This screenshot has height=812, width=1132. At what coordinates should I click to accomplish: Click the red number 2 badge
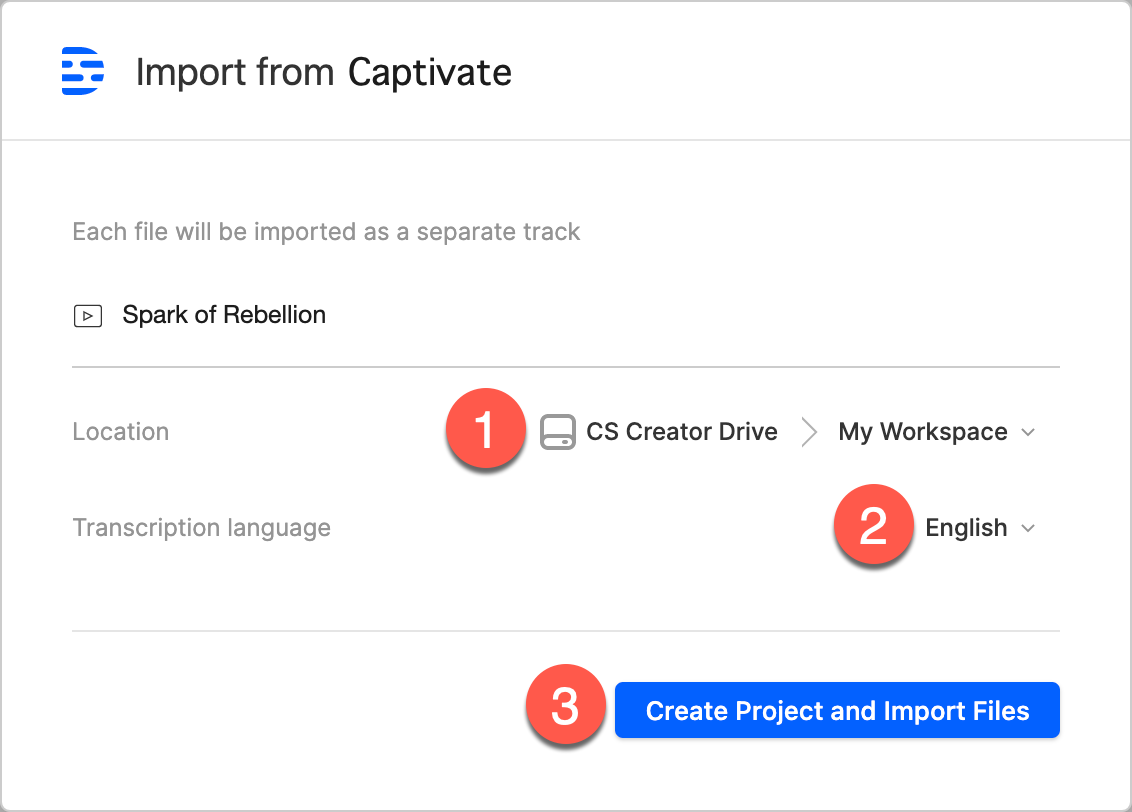click(x=873, y=527)
